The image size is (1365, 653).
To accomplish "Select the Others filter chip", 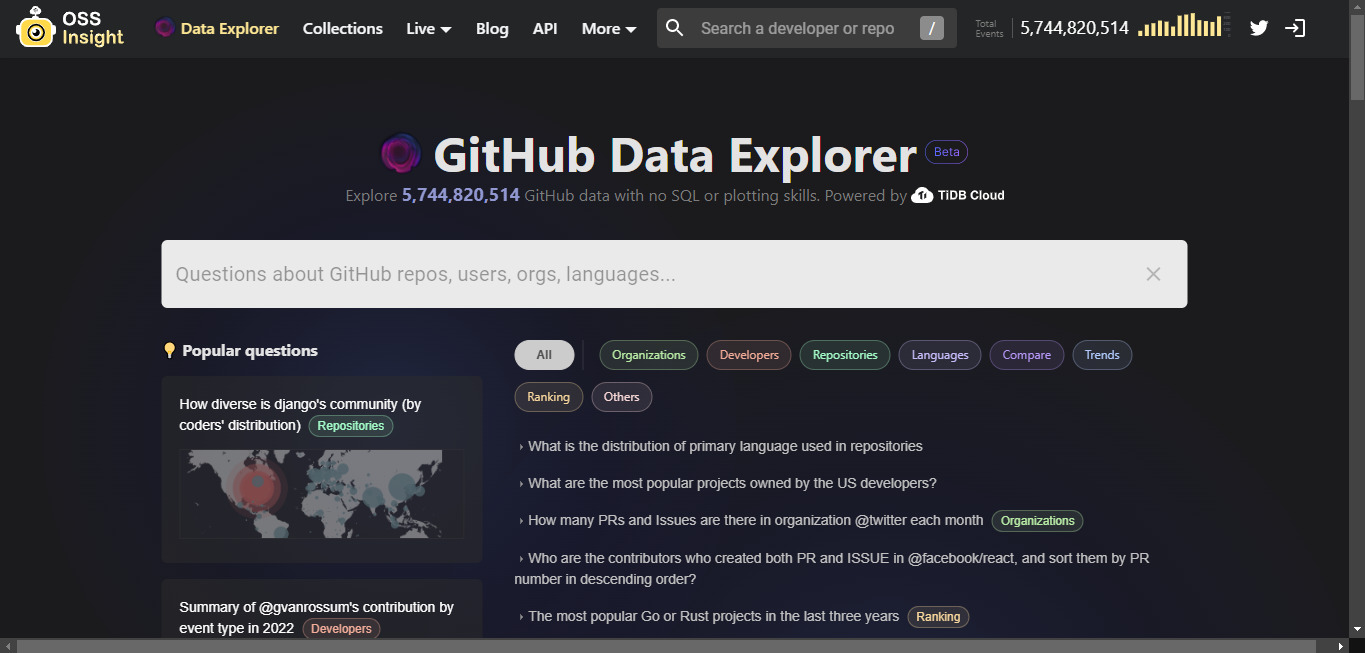I will pyautogui.click(x=621, y=397).
